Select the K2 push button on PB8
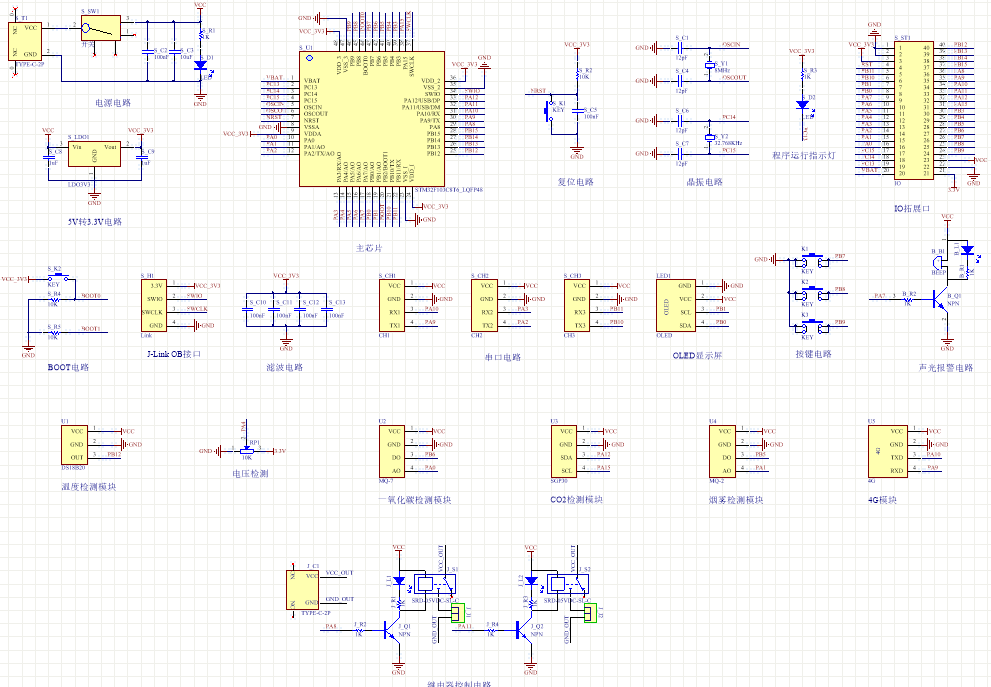Image resolution: width=991 pixels, height=687 pixels. click(814, 293)
